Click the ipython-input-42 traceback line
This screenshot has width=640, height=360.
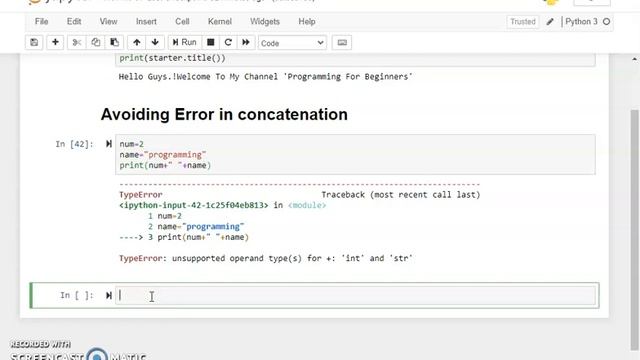222,205
